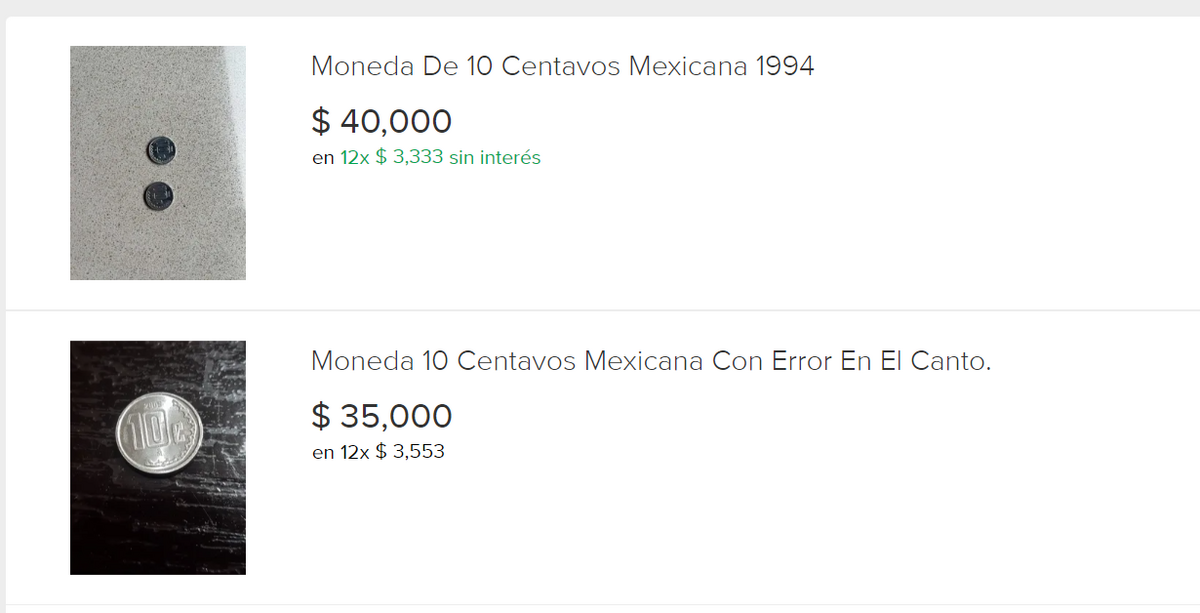Click the thumbnail of the 10c coin on black
The width and height of the screenshot is (1200, 613).
158,458
